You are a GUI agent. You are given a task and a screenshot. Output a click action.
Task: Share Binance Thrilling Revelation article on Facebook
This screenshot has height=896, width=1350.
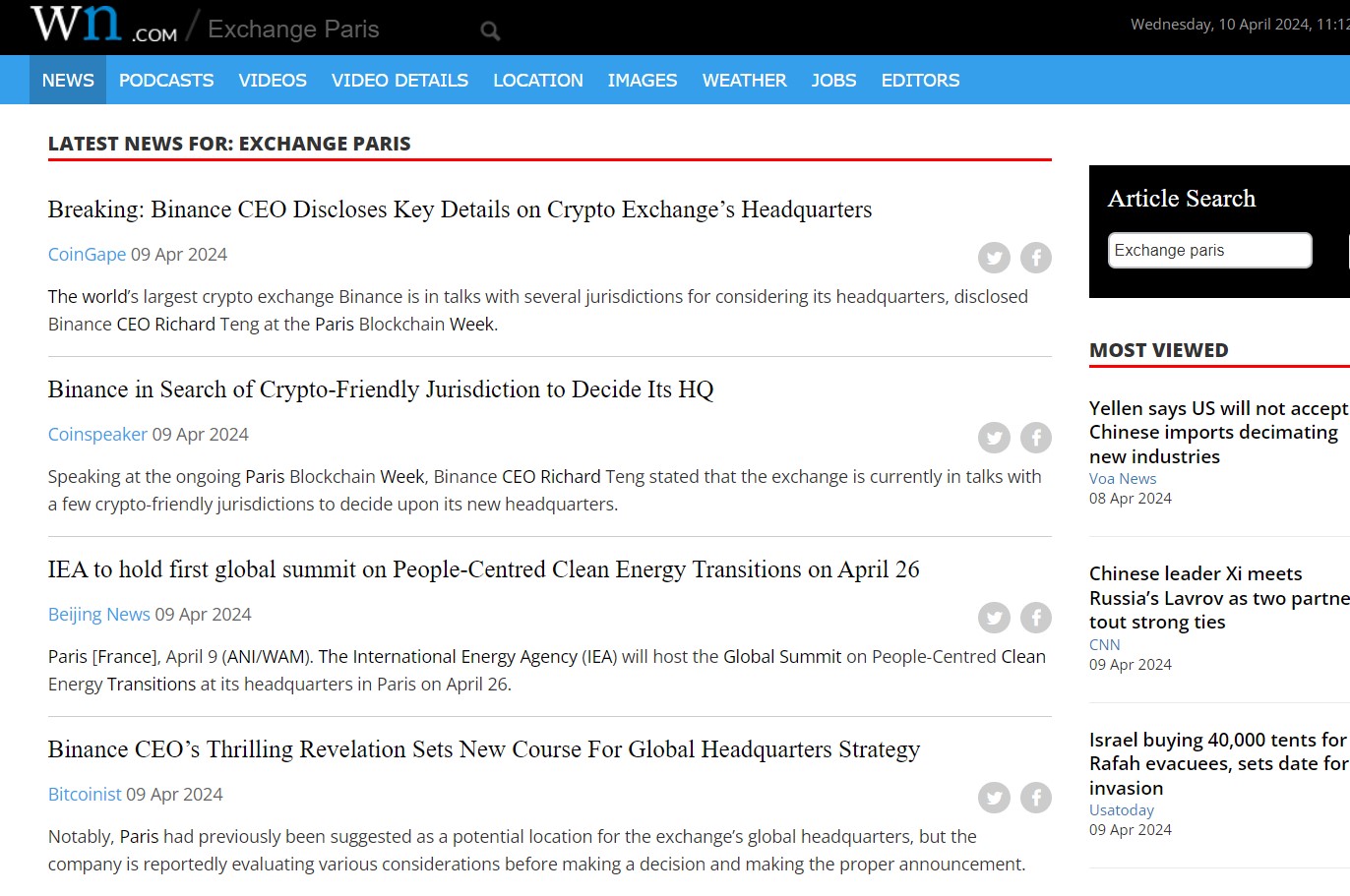coord(1036,798)
